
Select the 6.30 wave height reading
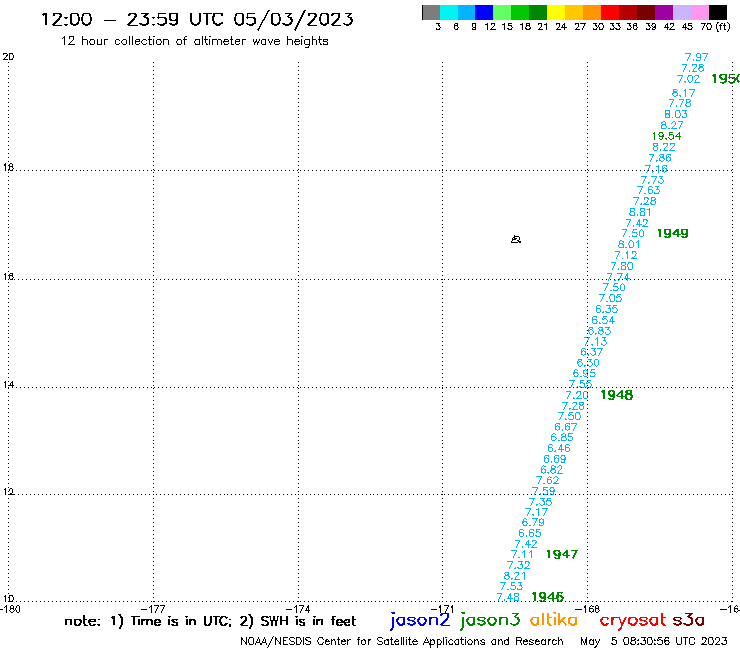588,363
